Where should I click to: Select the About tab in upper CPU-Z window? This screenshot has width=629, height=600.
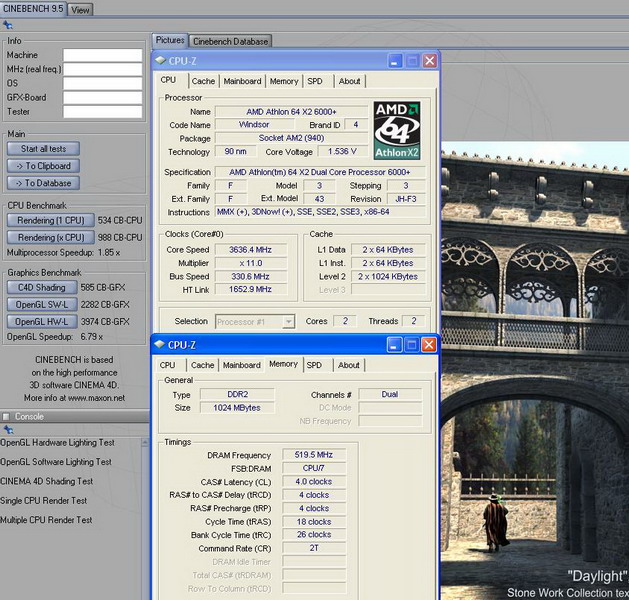(349, 81)
